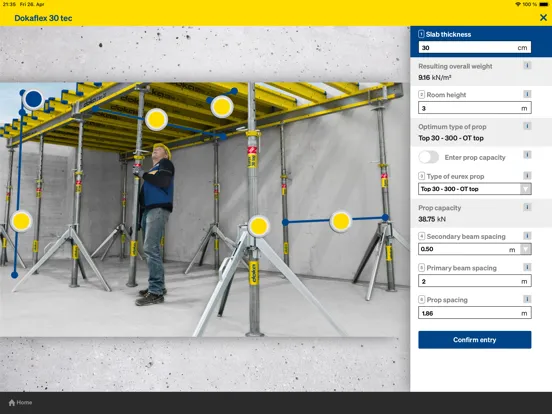
Task: Click the Slab thickness step number icon
Action: pos(421,34)
